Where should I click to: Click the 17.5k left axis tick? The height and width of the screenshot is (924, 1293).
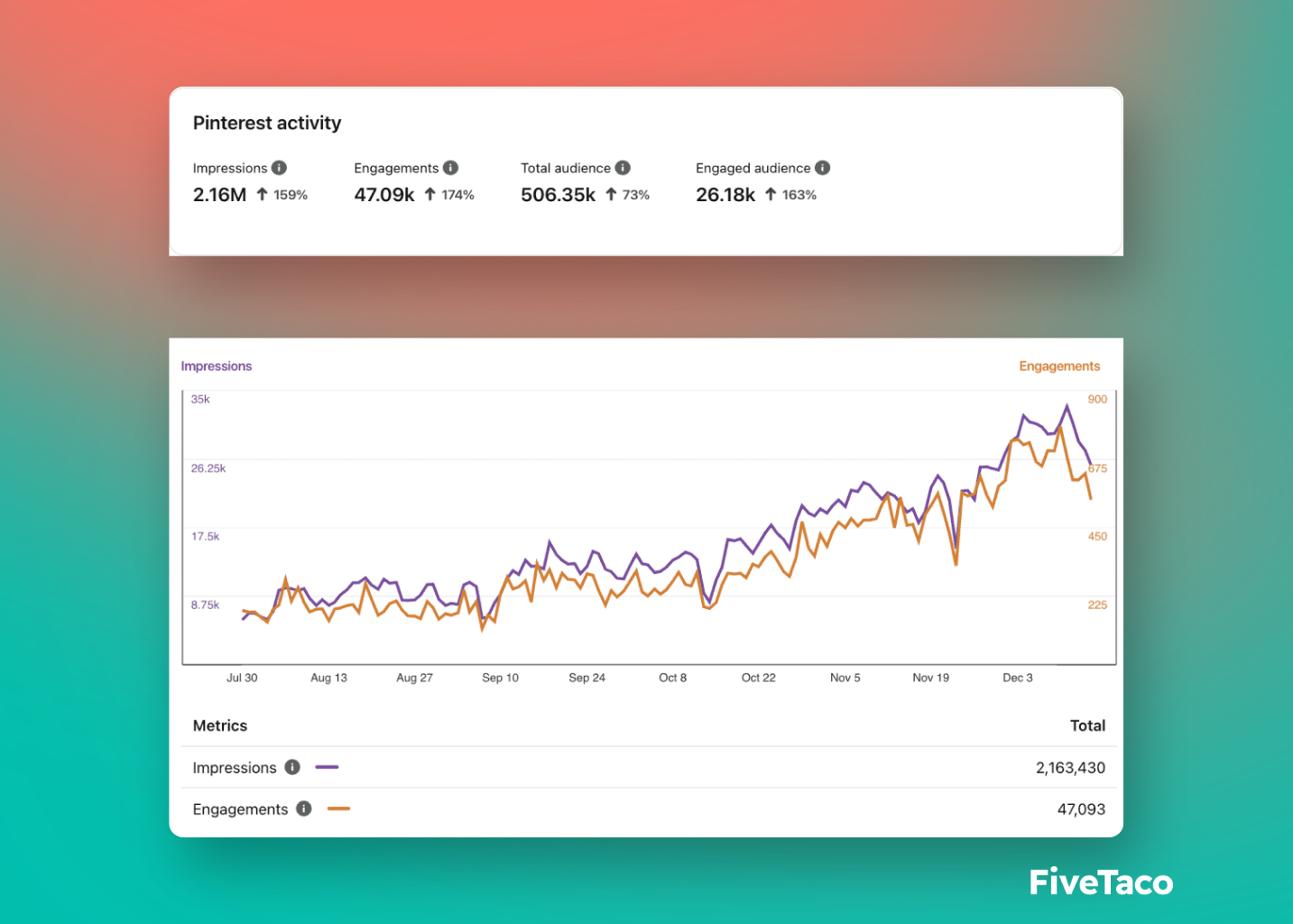(206, 536)
